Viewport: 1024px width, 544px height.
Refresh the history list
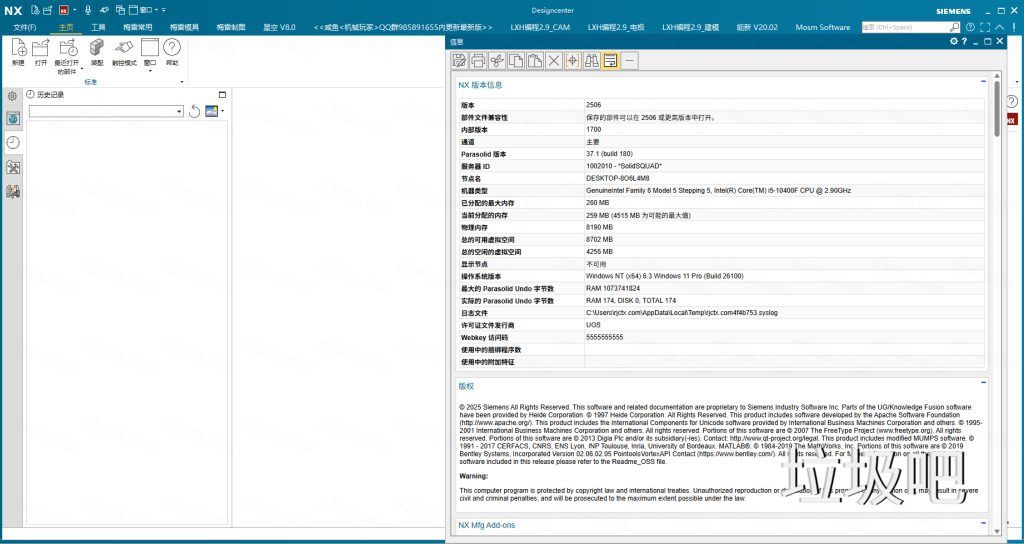point(194,112)
